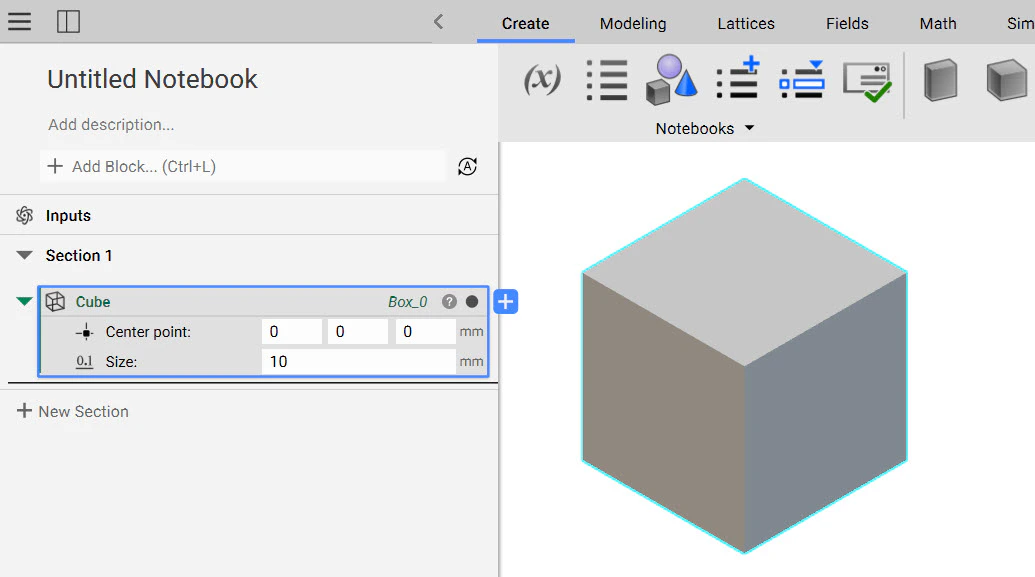The image size is (1035, 577).
Task: Click the Section 1 heading
Action: coord(79,255)
